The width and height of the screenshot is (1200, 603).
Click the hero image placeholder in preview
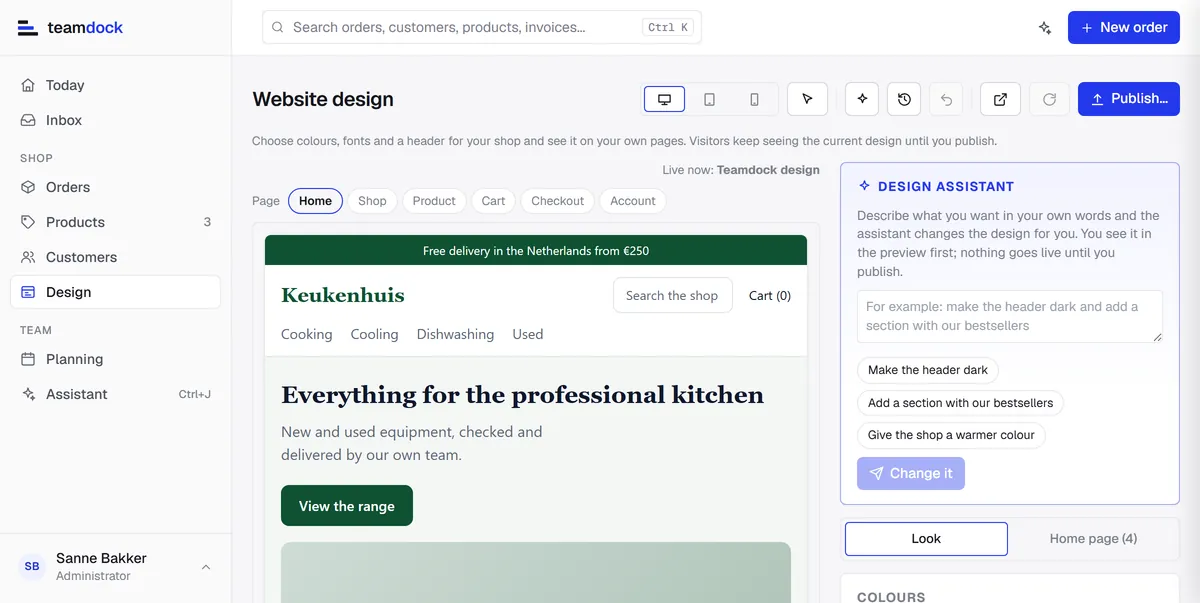tap(536, 572)
